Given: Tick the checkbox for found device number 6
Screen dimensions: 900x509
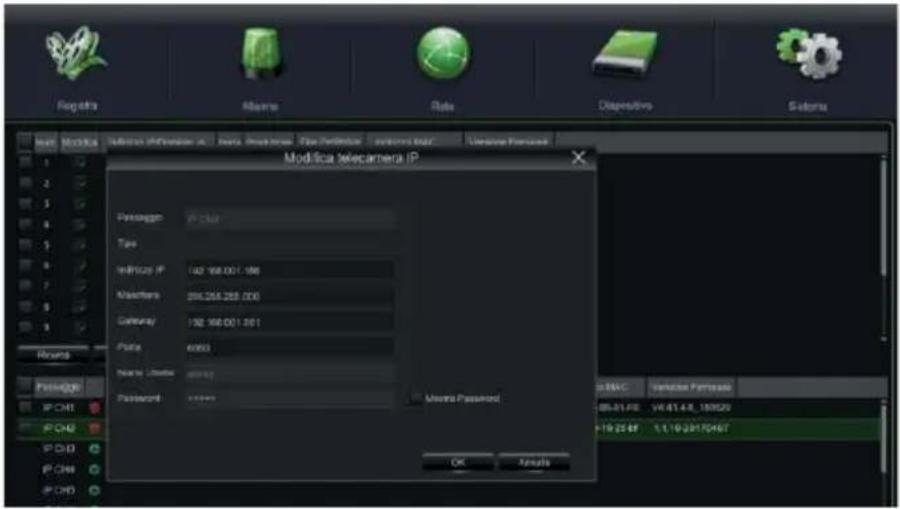Looking at the screenshot, I should 25,266.
